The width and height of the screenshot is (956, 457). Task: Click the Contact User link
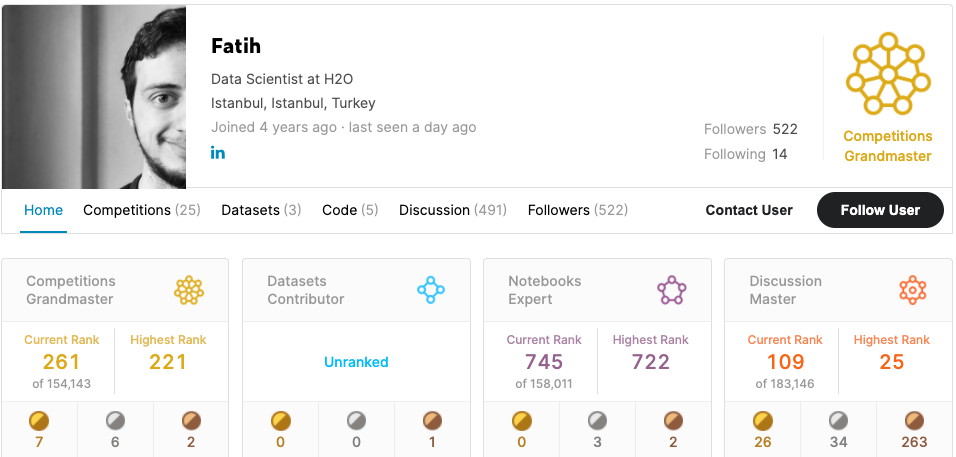point(749,210)
